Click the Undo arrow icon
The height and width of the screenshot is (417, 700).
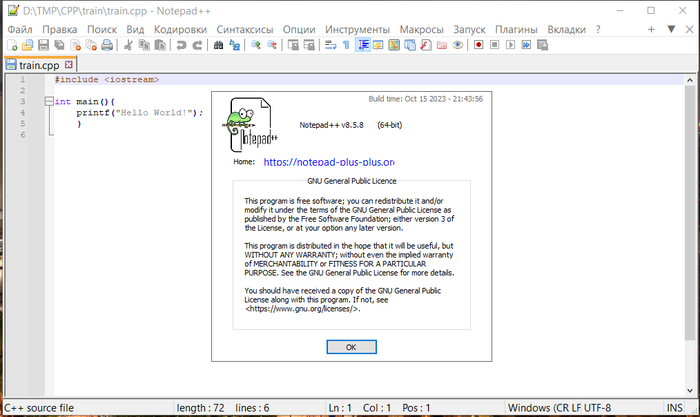(x=180, y=45)
